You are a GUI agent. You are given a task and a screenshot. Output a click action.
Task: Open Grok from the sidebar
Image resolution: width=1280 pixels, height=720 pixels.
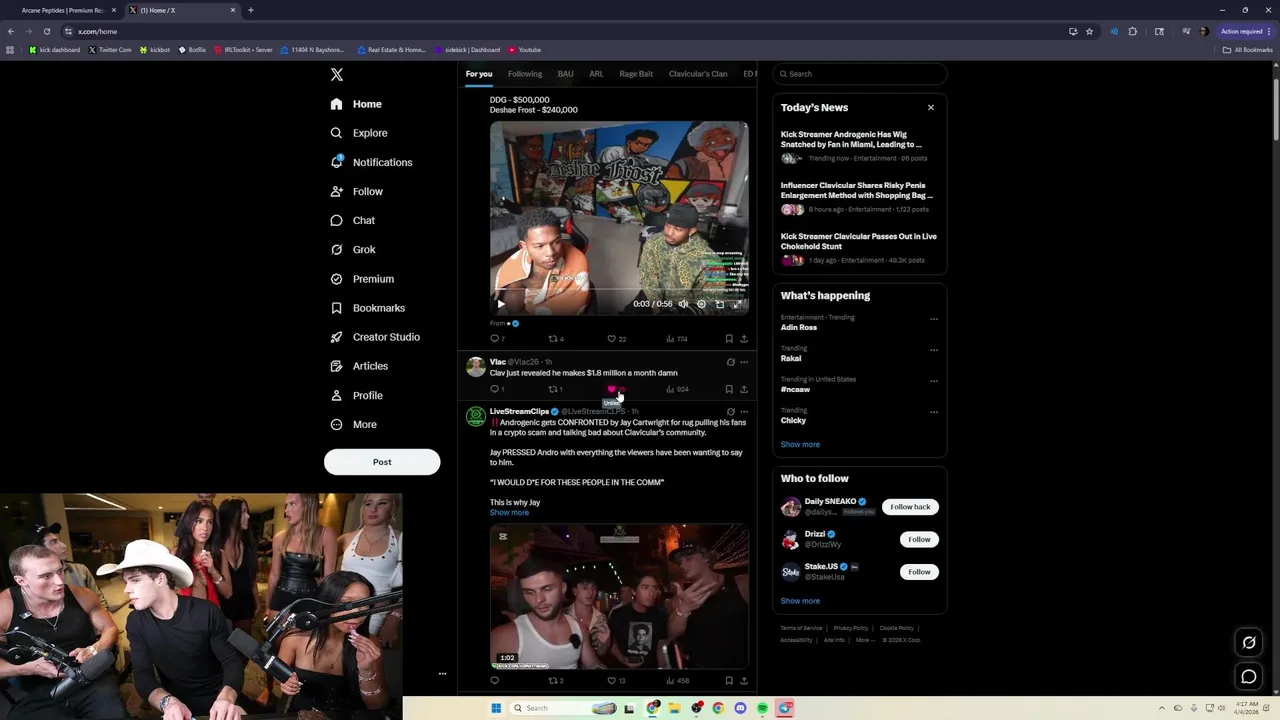pos(352,249)
